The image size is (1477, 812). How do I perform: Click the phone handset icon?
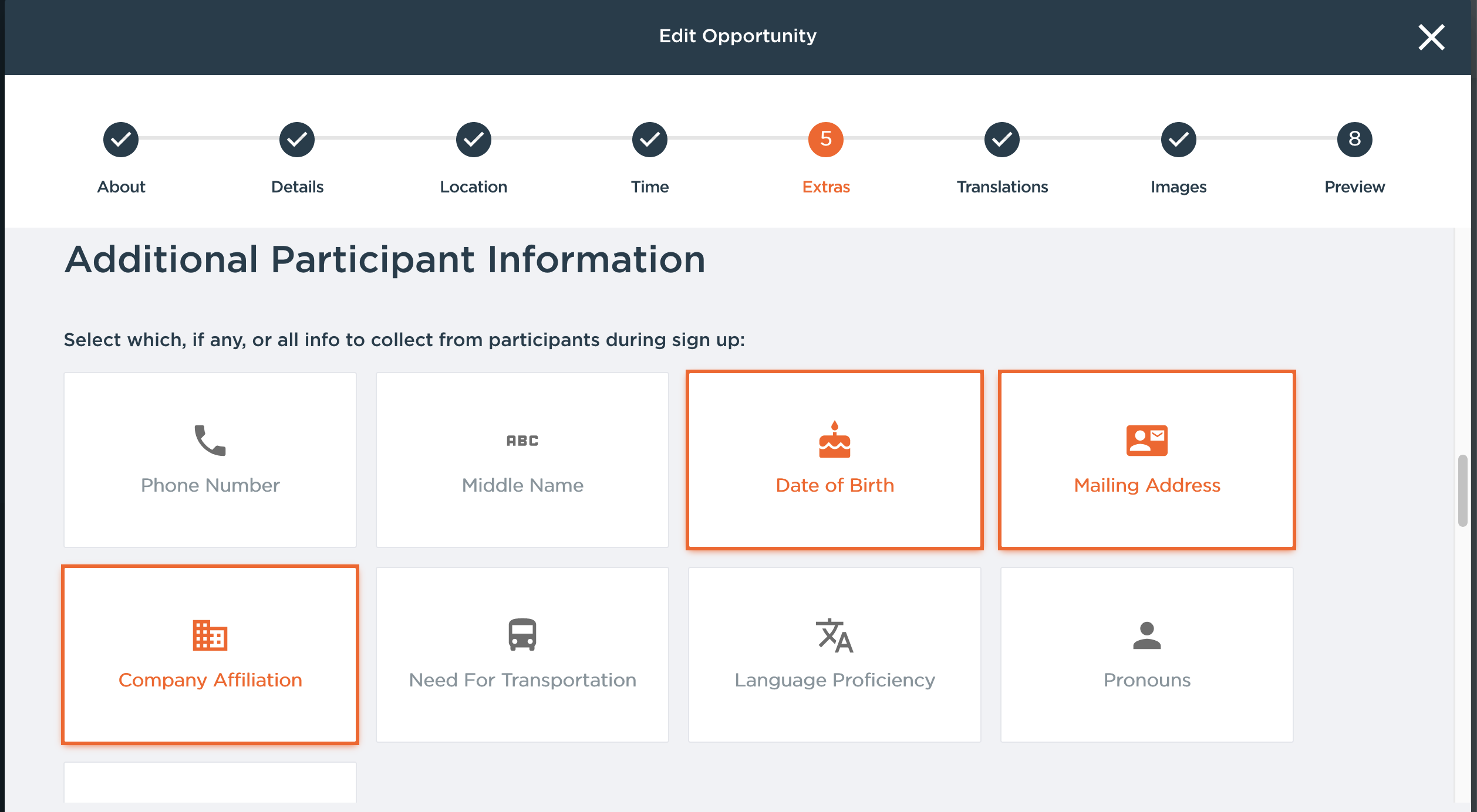tap(210, 440)
